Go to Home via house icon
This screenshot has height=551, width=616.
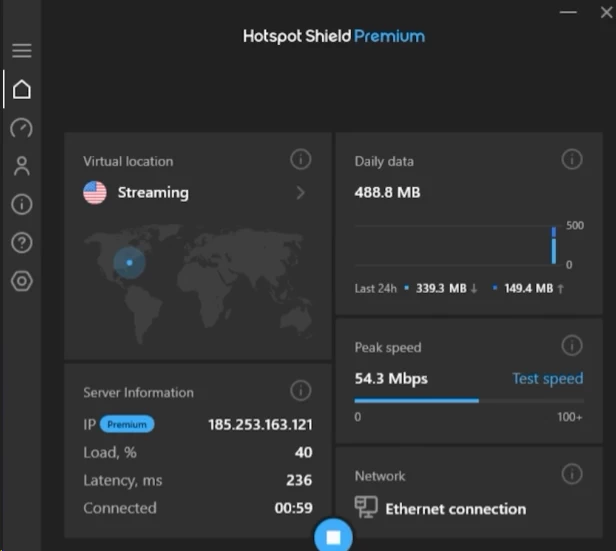(22, 89)
